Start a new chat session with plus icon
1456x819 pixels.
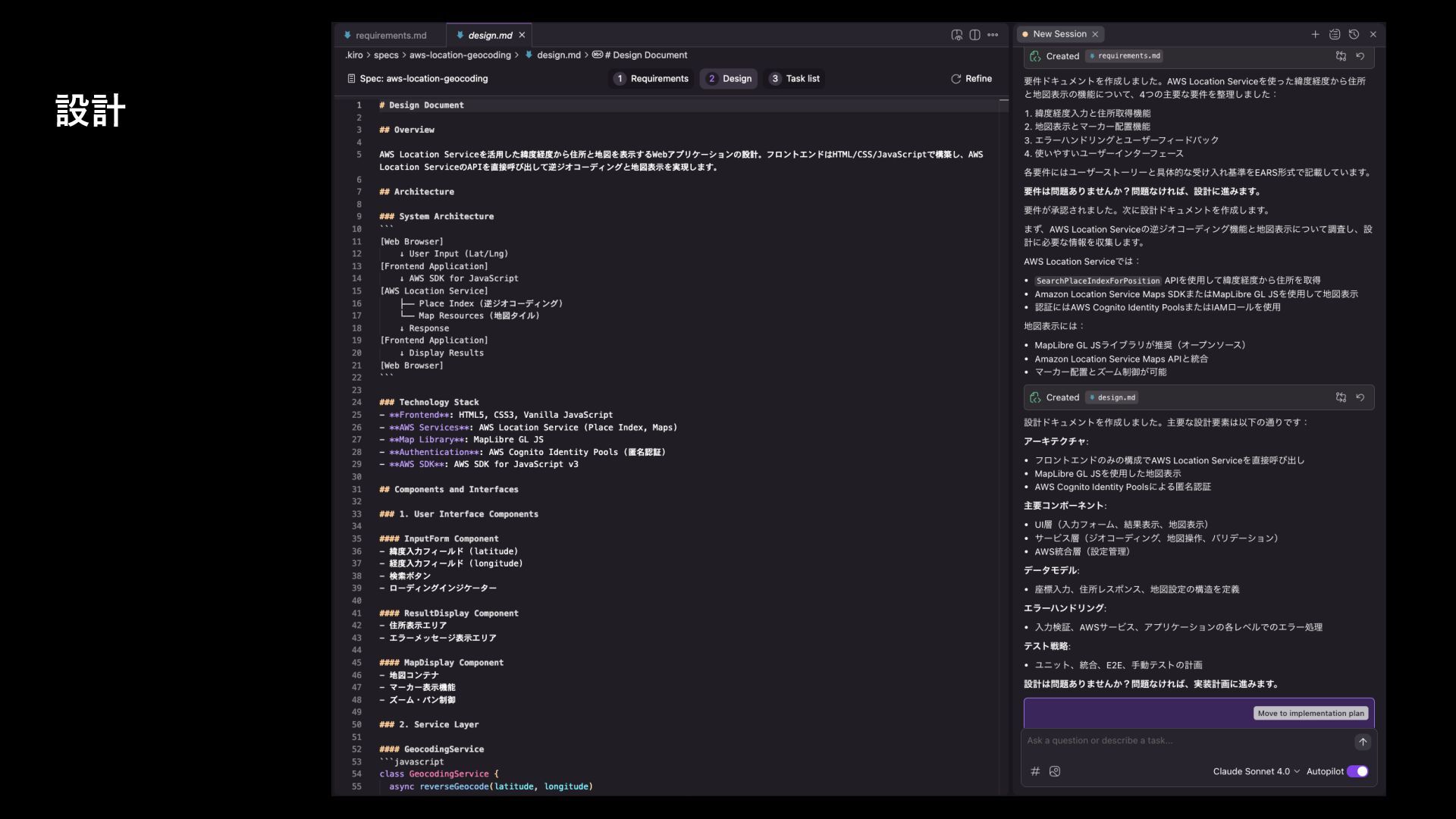coord(1315,34)
